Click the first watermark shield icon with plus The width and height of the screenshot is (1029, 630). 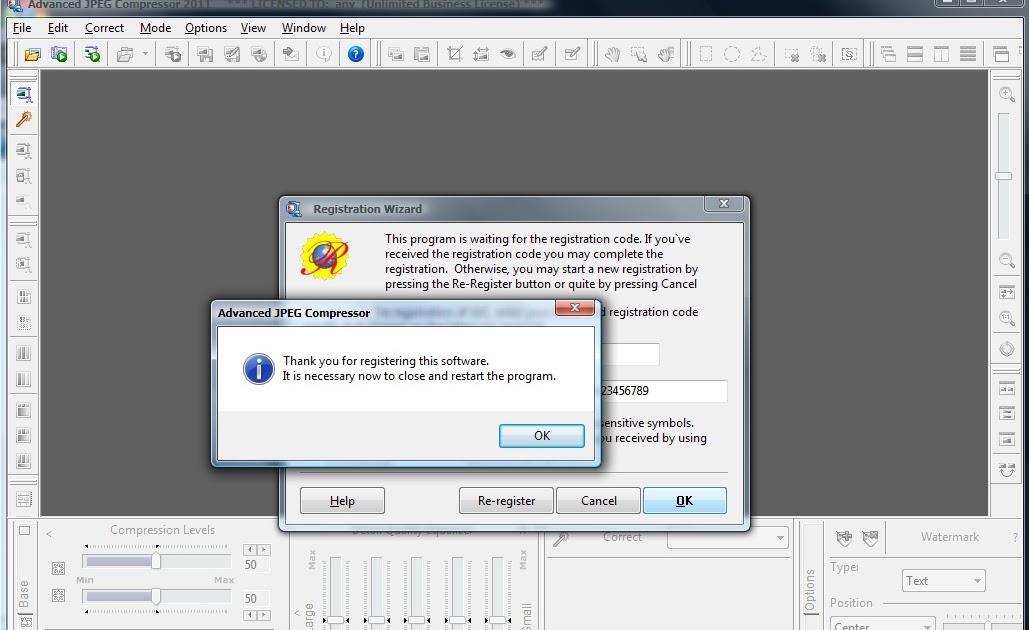point(844,538)
